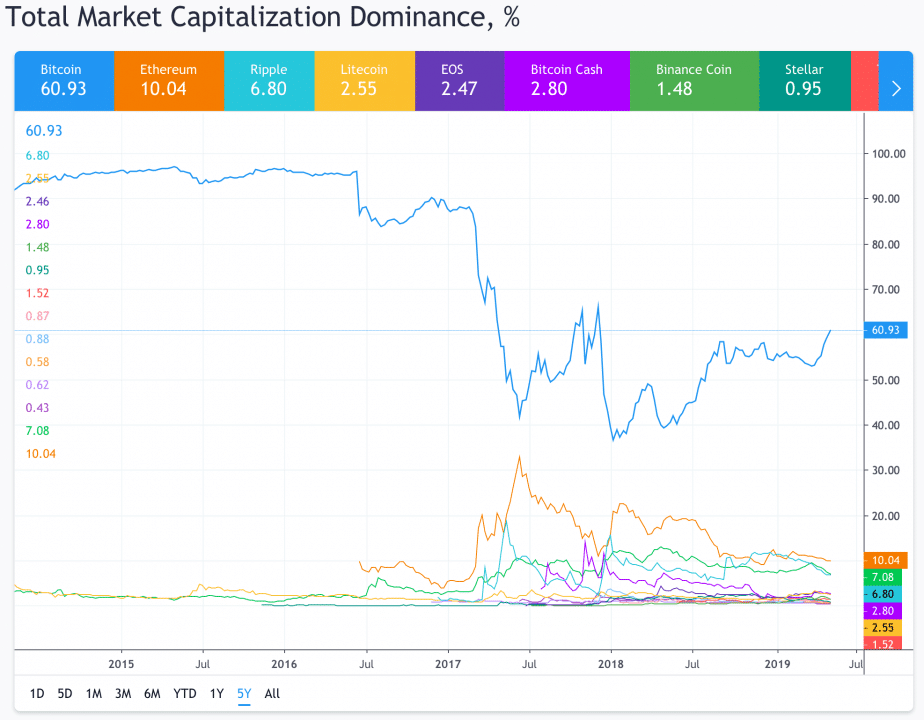The image size is (924, 720).
Task: Click the blue 60.93 legend value
Action: coord(44,131)
